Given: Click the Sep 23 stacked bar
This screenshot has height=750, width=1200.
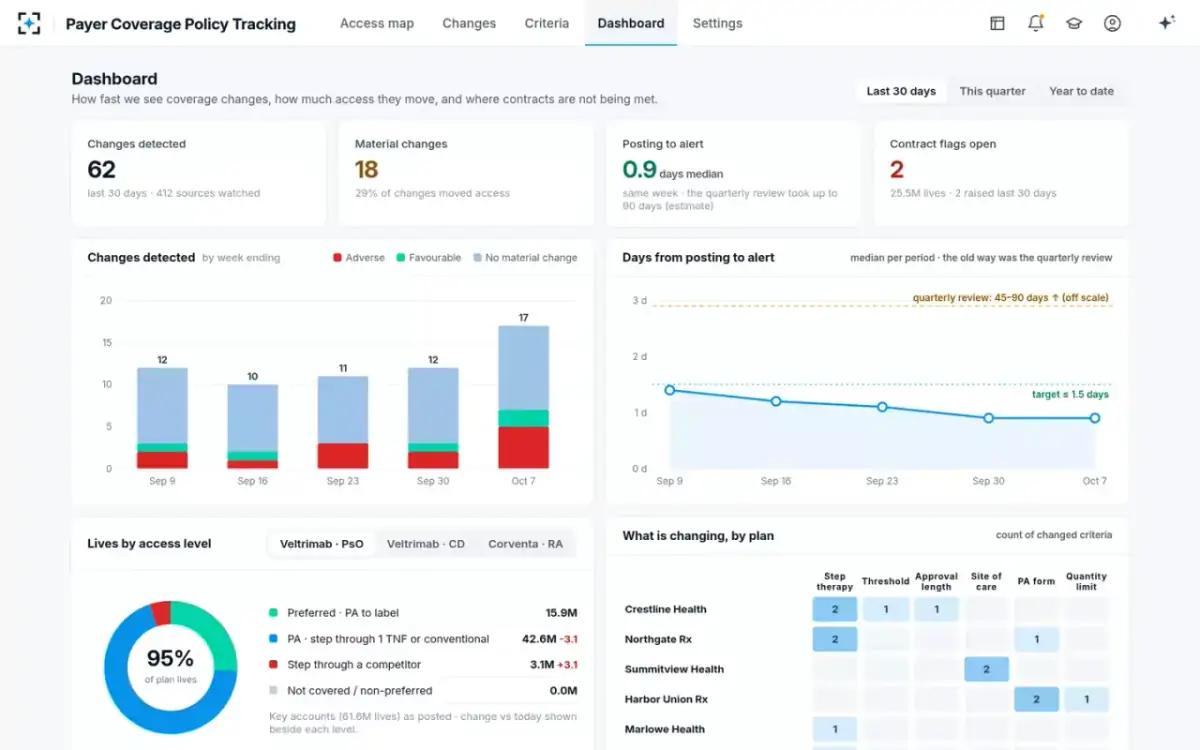Looking at the screenshot, I should pos(343,423).
